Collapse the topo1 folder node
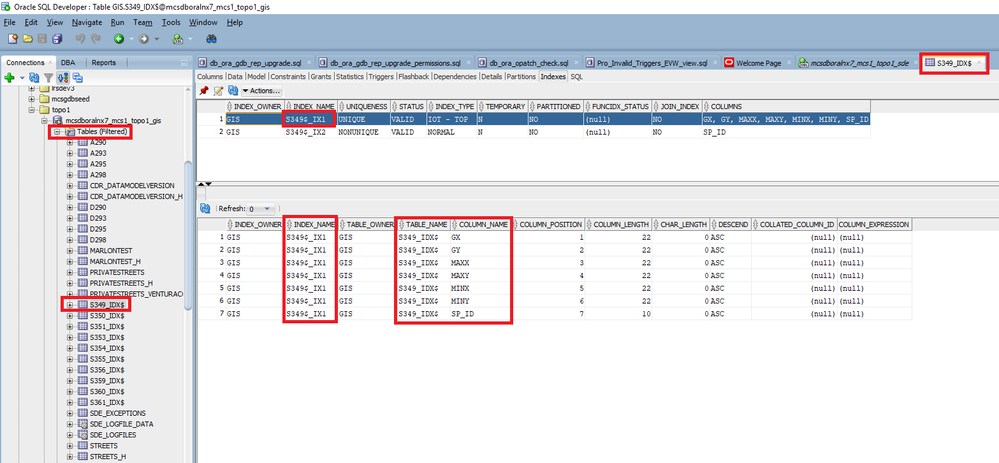 point(32,110)
